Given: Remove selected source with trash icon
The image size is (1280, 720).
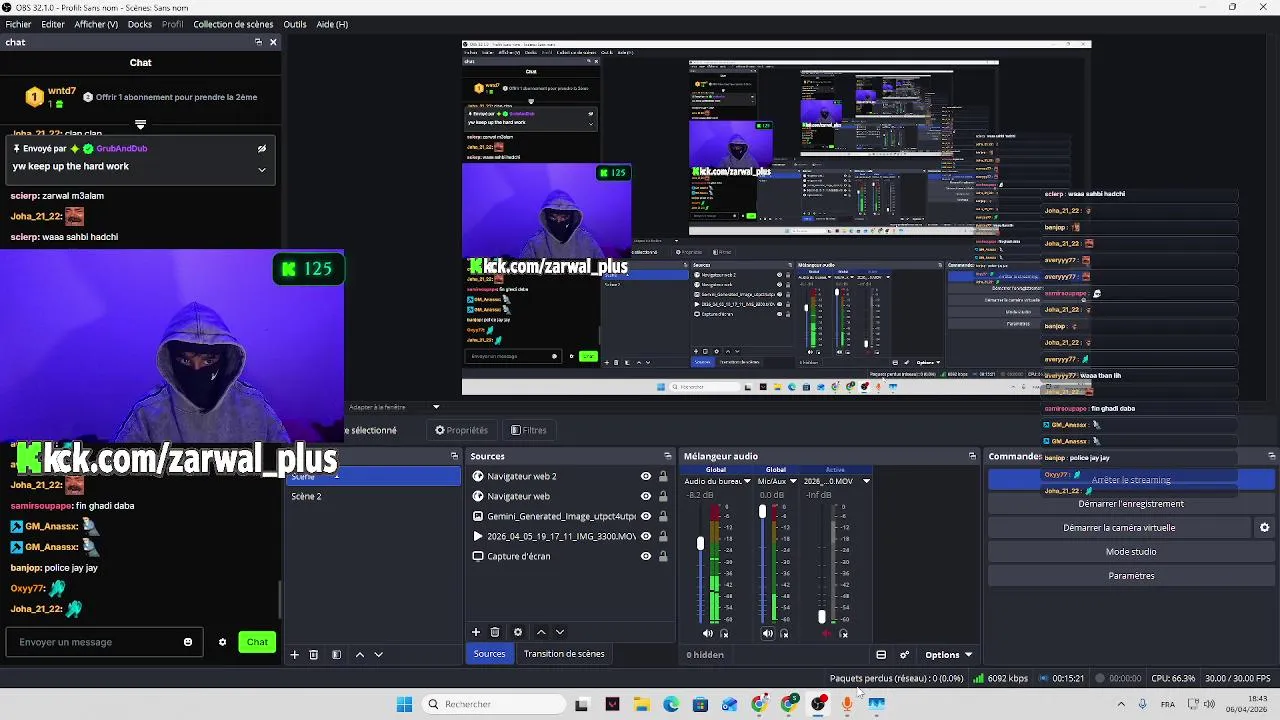Looking at the screenshot, I should (x=495, y=632).
